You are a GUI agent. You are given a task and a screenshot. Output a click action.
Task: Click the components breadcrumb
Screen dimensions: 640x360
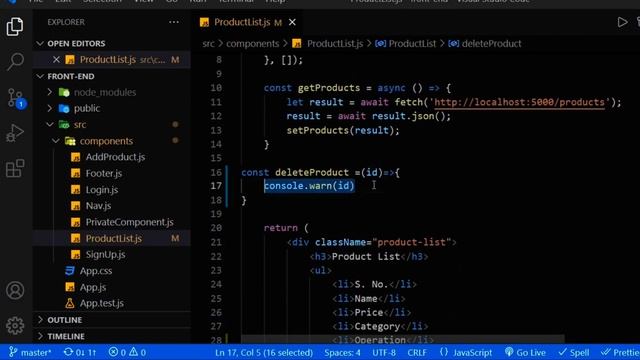[253, 44]
